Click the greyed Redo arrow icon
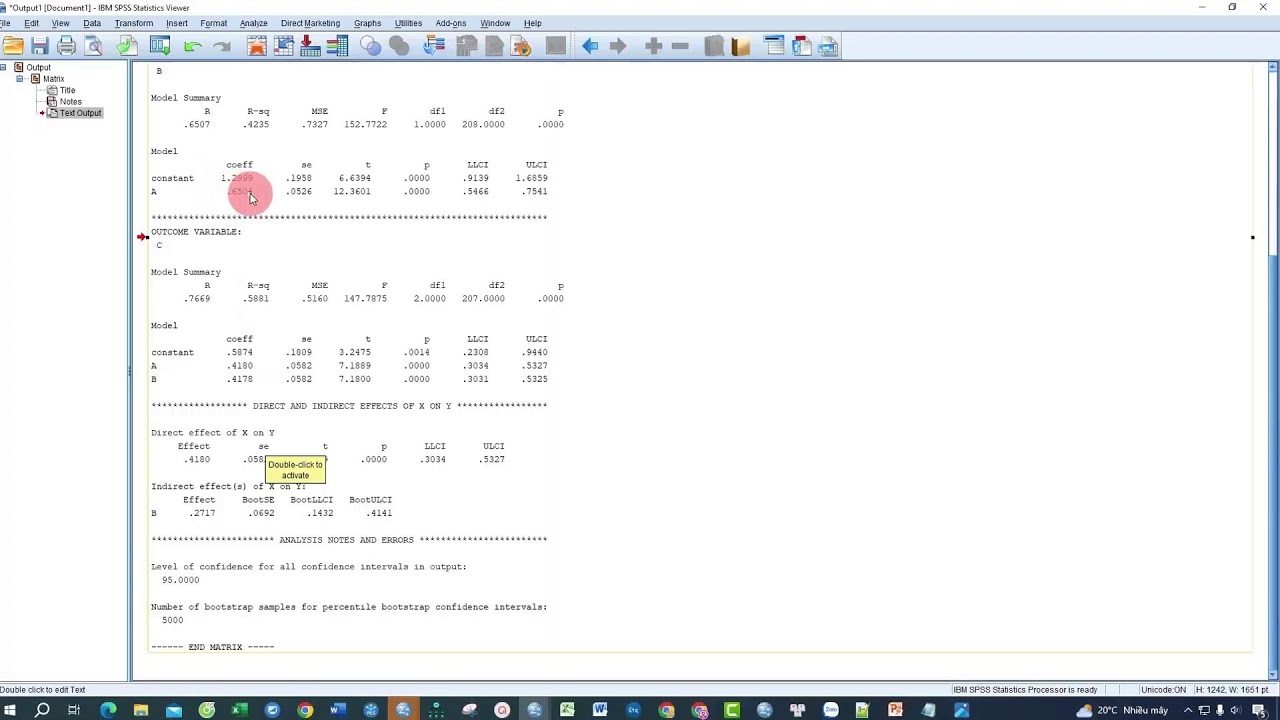Viewport: 1280px width, 720px height. click(x=222, y=46)
